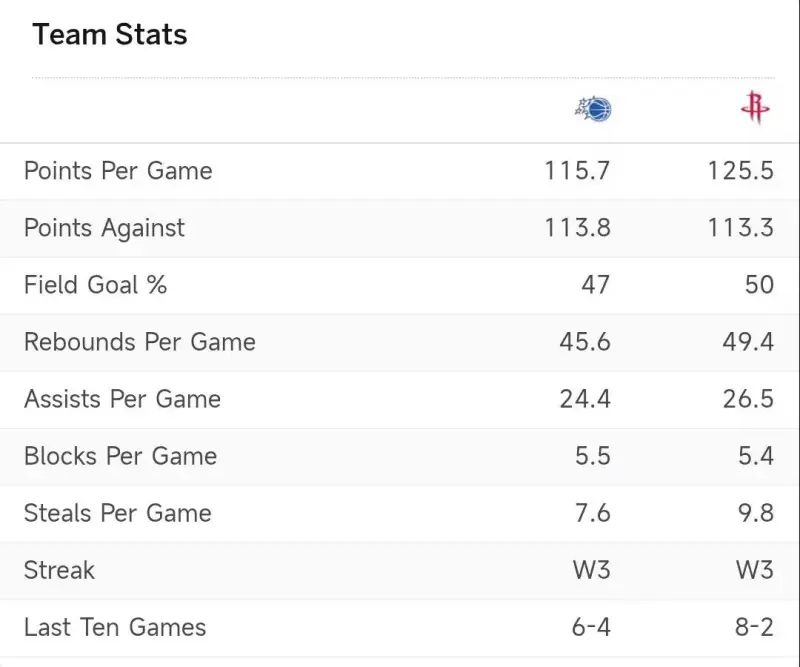This screenshot has width=800, height=667.
Task: Click the Rebounds Per Game label
Action: pyautogui.click(x=140, y=342)
